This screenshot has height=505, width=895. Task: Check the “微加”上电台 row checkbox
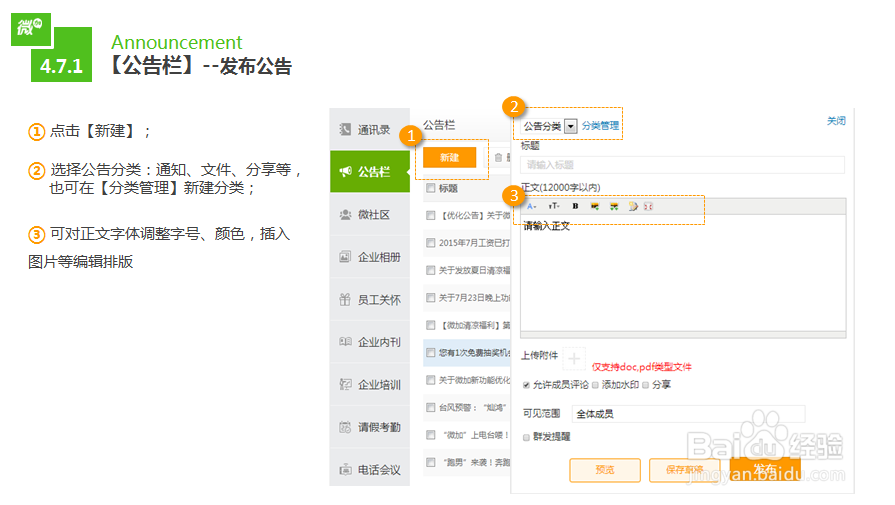pyautogui.click(x=431, y=435)
